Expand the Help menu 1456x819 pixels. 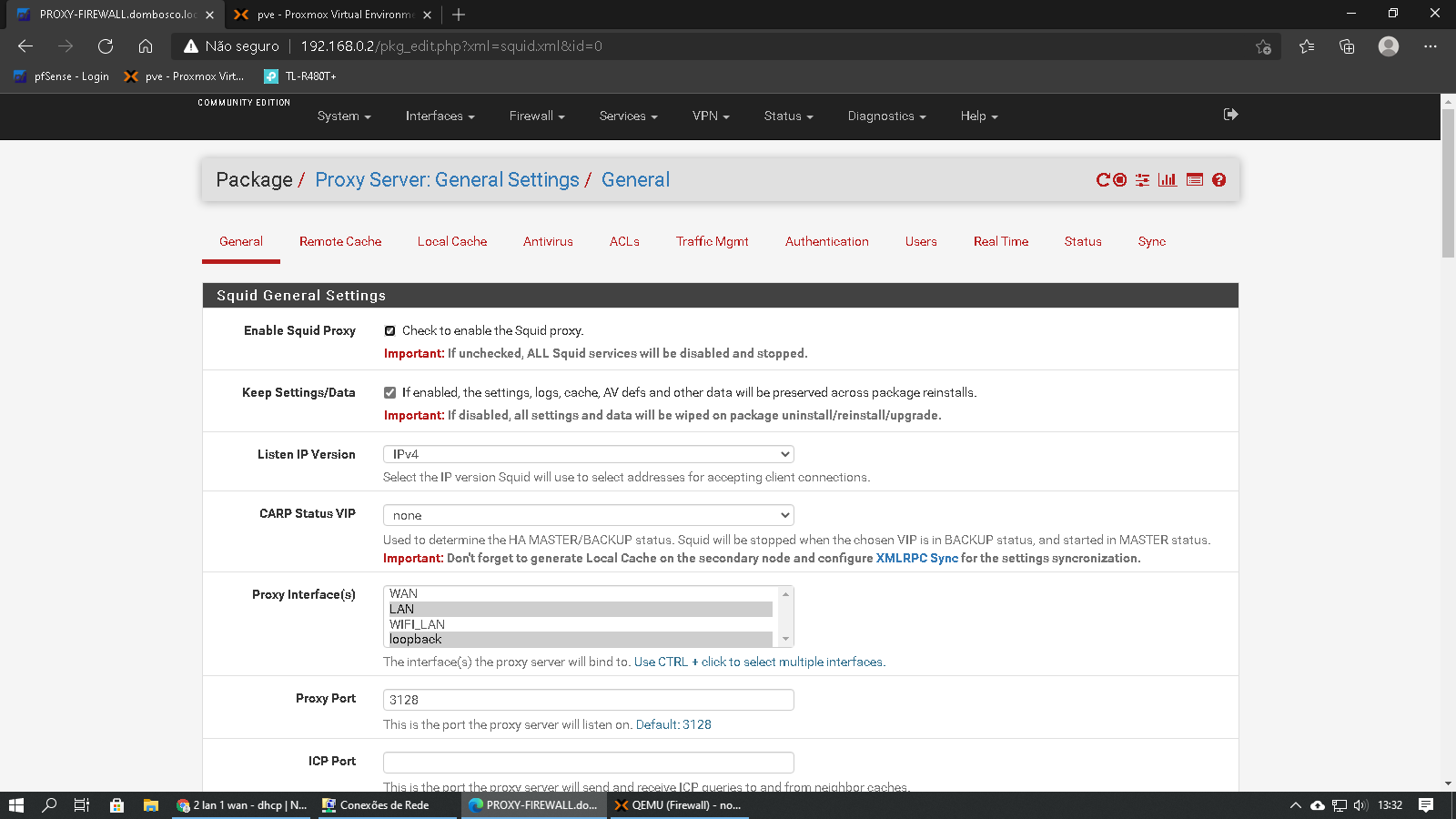(979, 116)
